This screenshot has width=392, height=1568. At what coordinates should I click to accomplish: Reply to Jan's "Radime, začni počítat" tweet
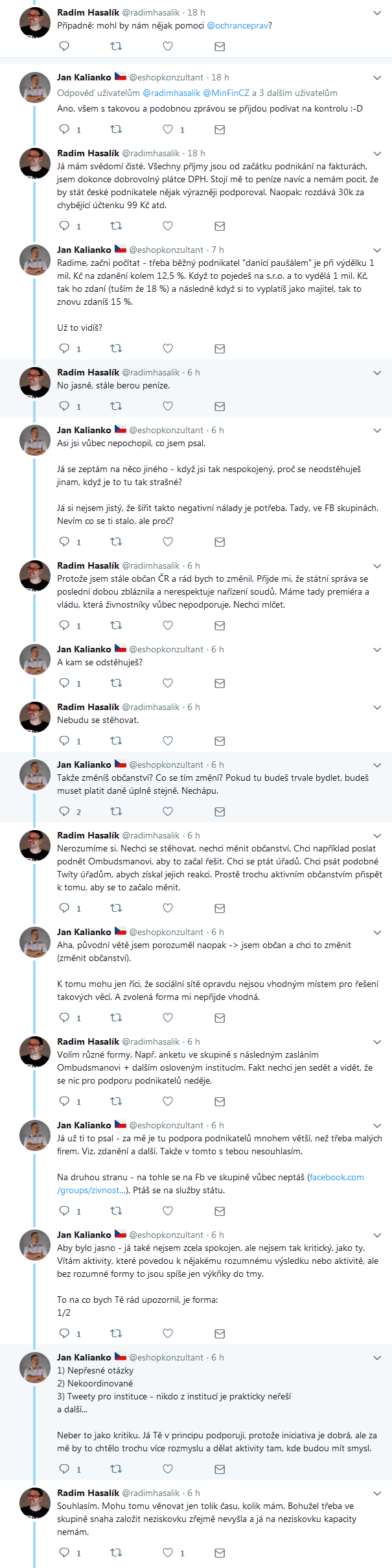64,349
